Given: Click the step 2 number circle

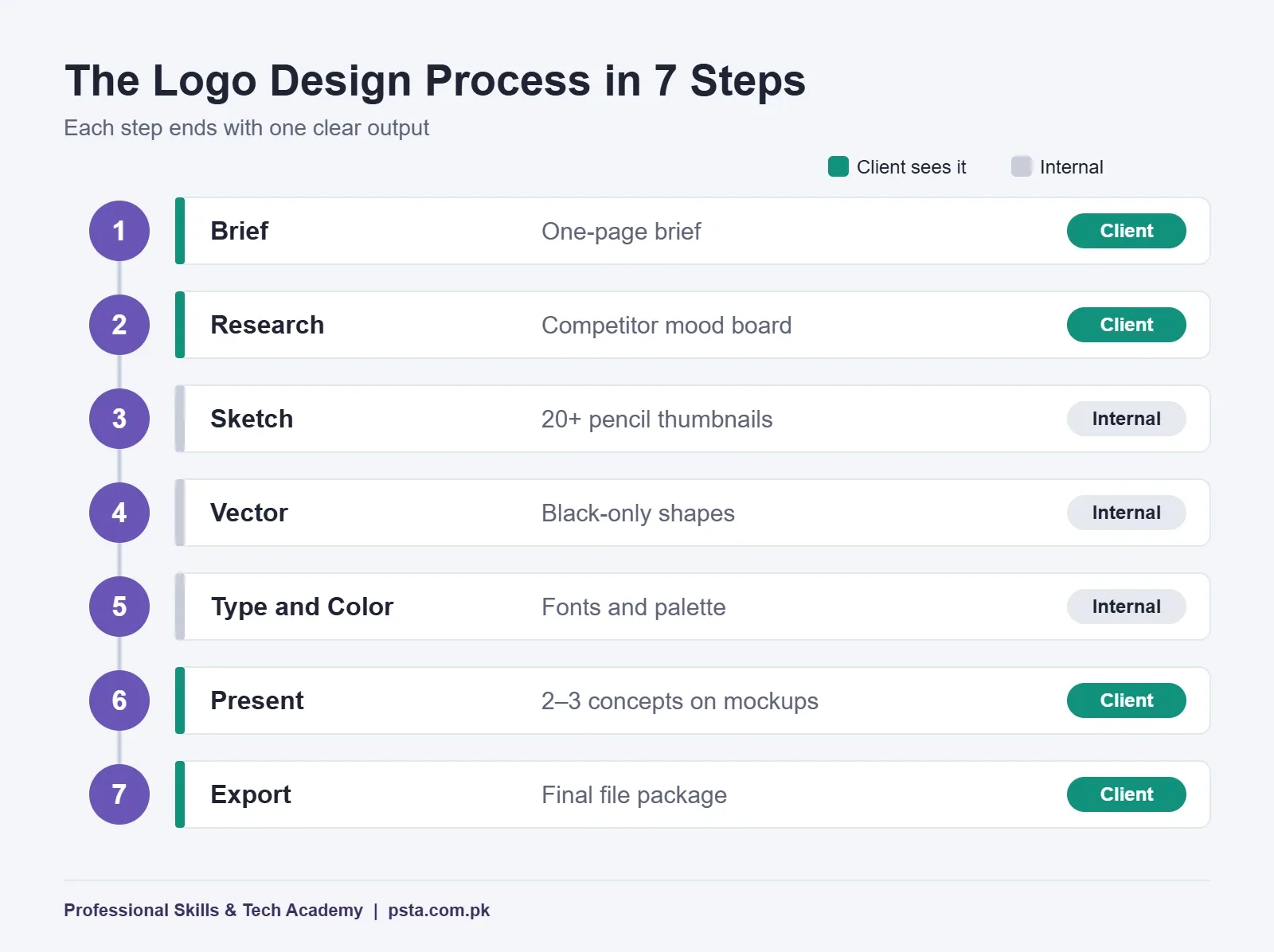Looking at the screenshot, I should pos(119,325).
